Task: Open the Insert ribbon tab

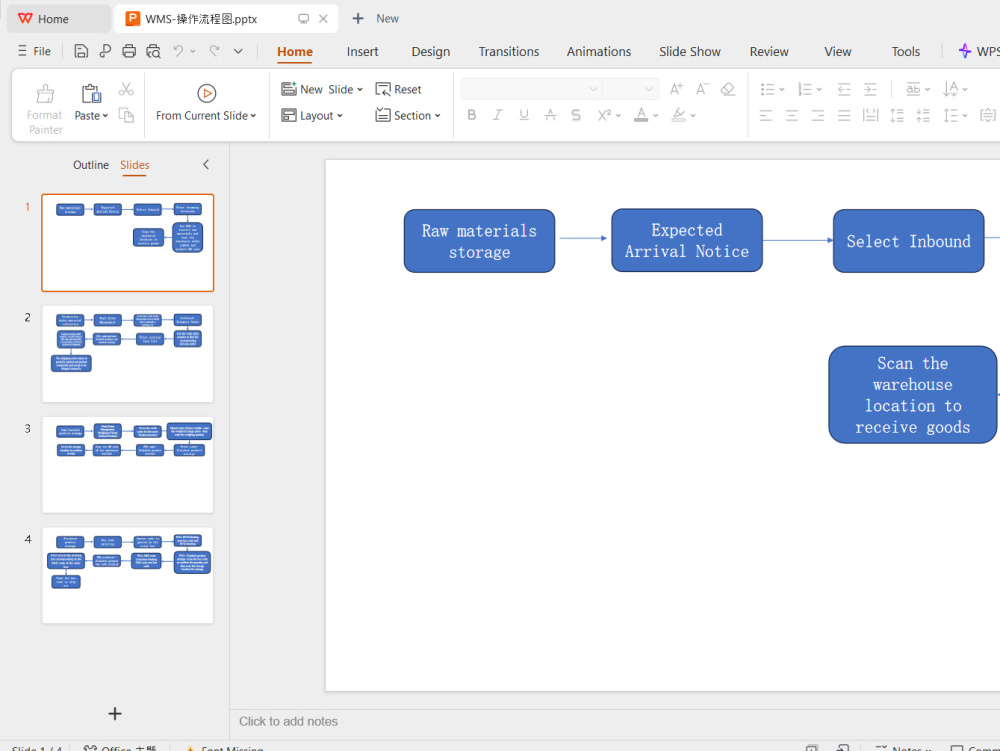Action: (x=362, y=52)
